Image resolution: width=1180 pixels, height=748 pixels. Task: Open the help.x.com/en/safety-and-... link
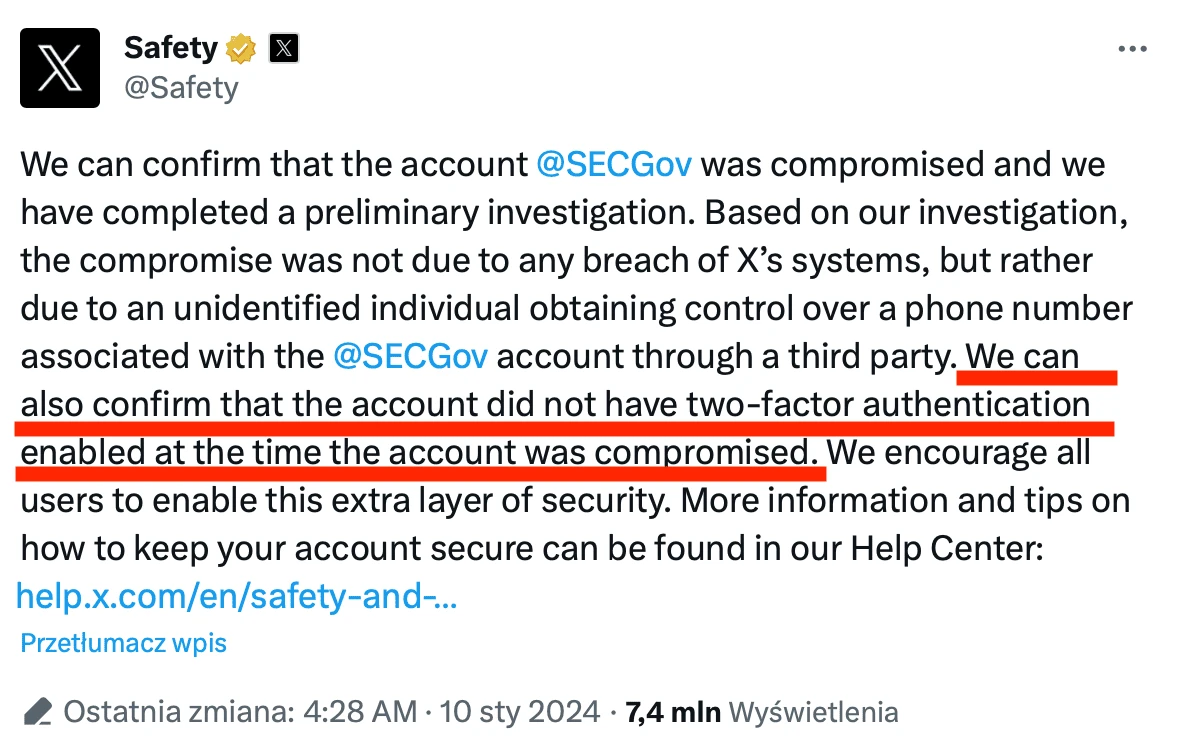click(236, 597)
